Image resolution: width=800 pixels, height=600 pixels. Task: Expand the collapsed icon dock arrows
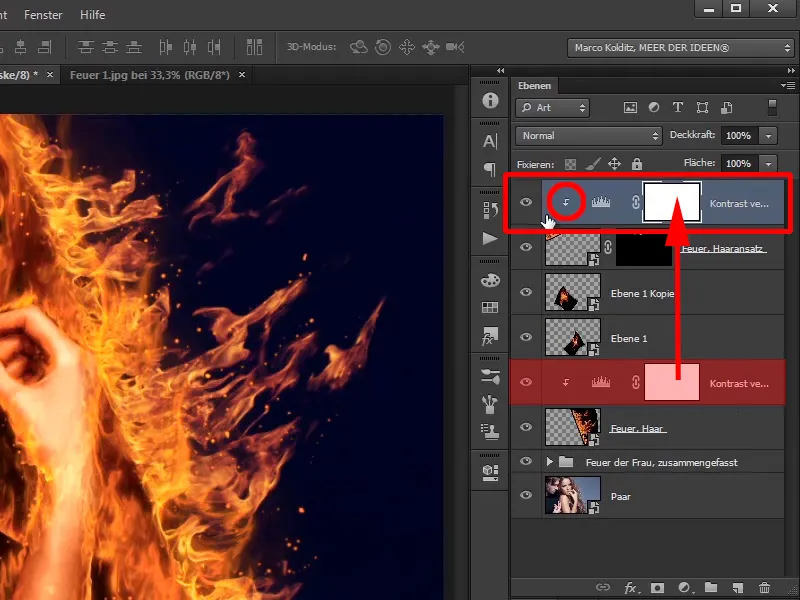tap(501, 70)
